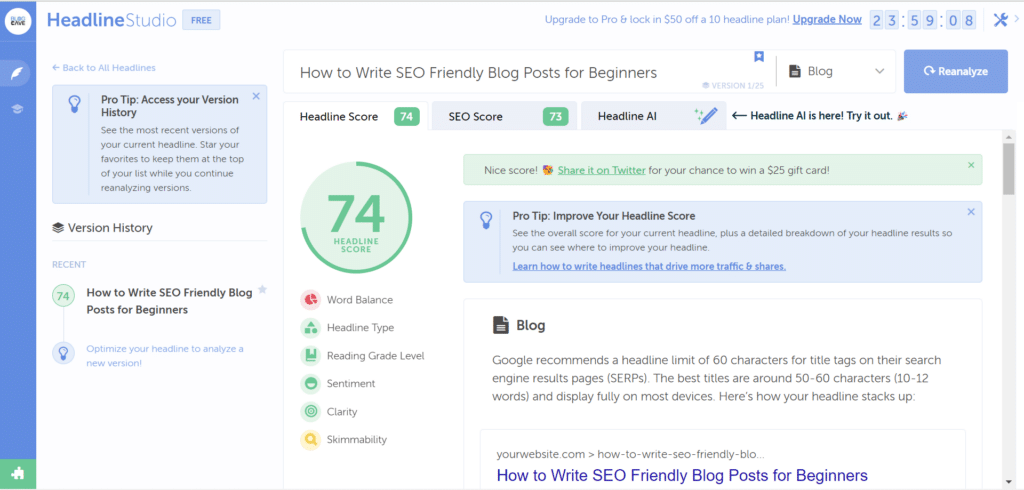Expand the chevron next to tools icon

tap(1016, 20)
